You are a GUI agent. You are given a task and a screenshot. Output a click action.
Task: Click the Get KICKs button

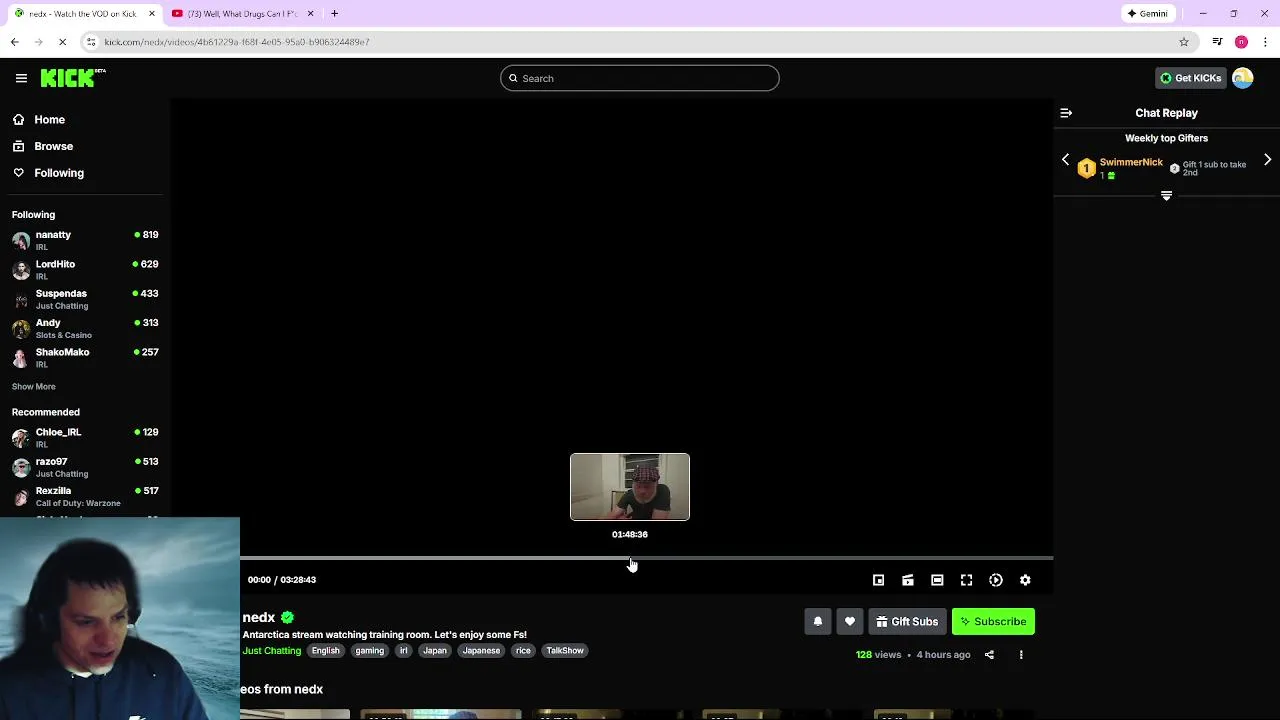pos(1190,78)
